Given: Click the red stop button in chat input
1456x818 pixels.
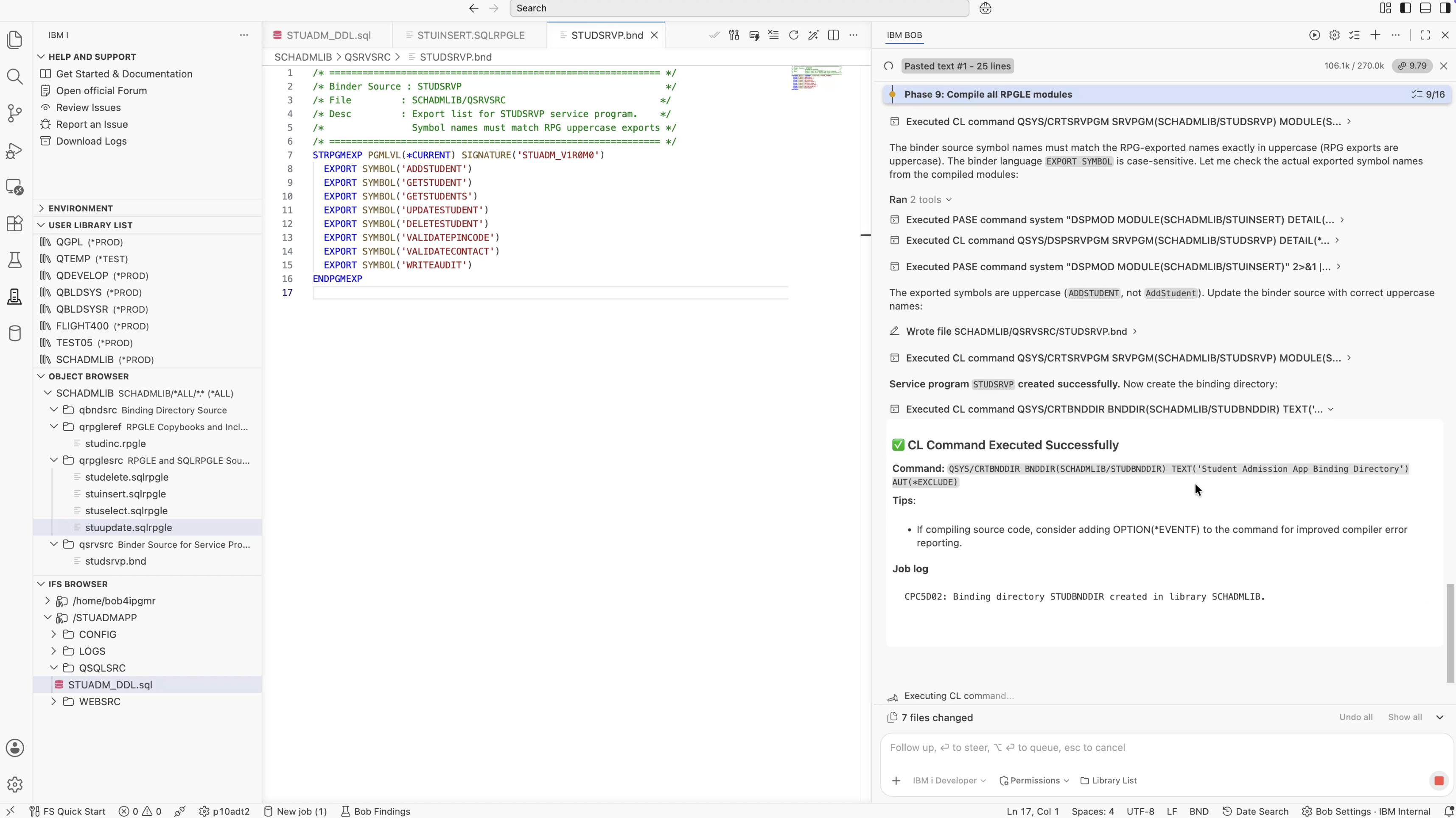Looking at the screenshot, I should click(x=1439, y=781).
